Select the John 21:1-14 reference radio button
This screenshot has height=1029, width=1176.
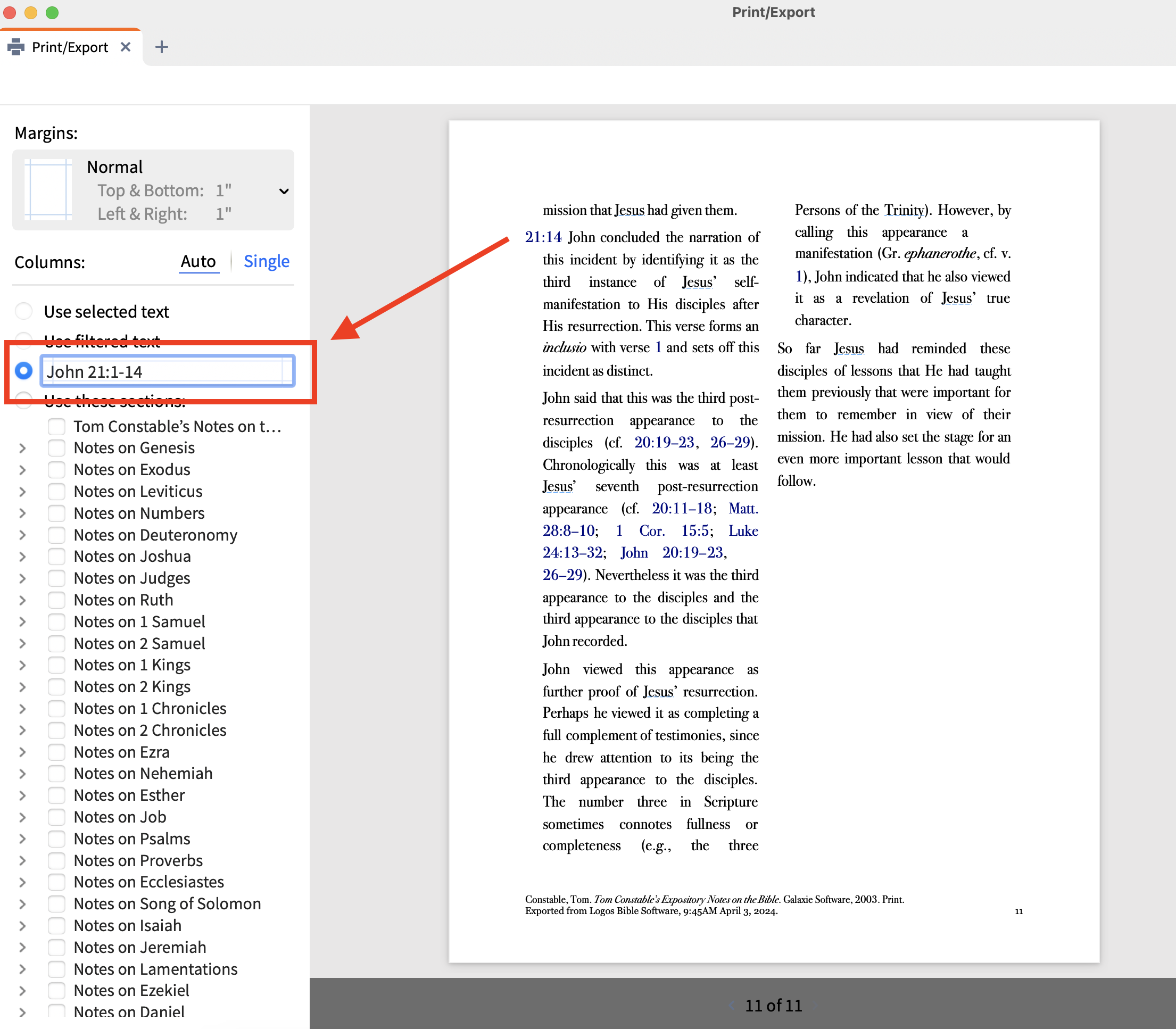coord(23,371)
